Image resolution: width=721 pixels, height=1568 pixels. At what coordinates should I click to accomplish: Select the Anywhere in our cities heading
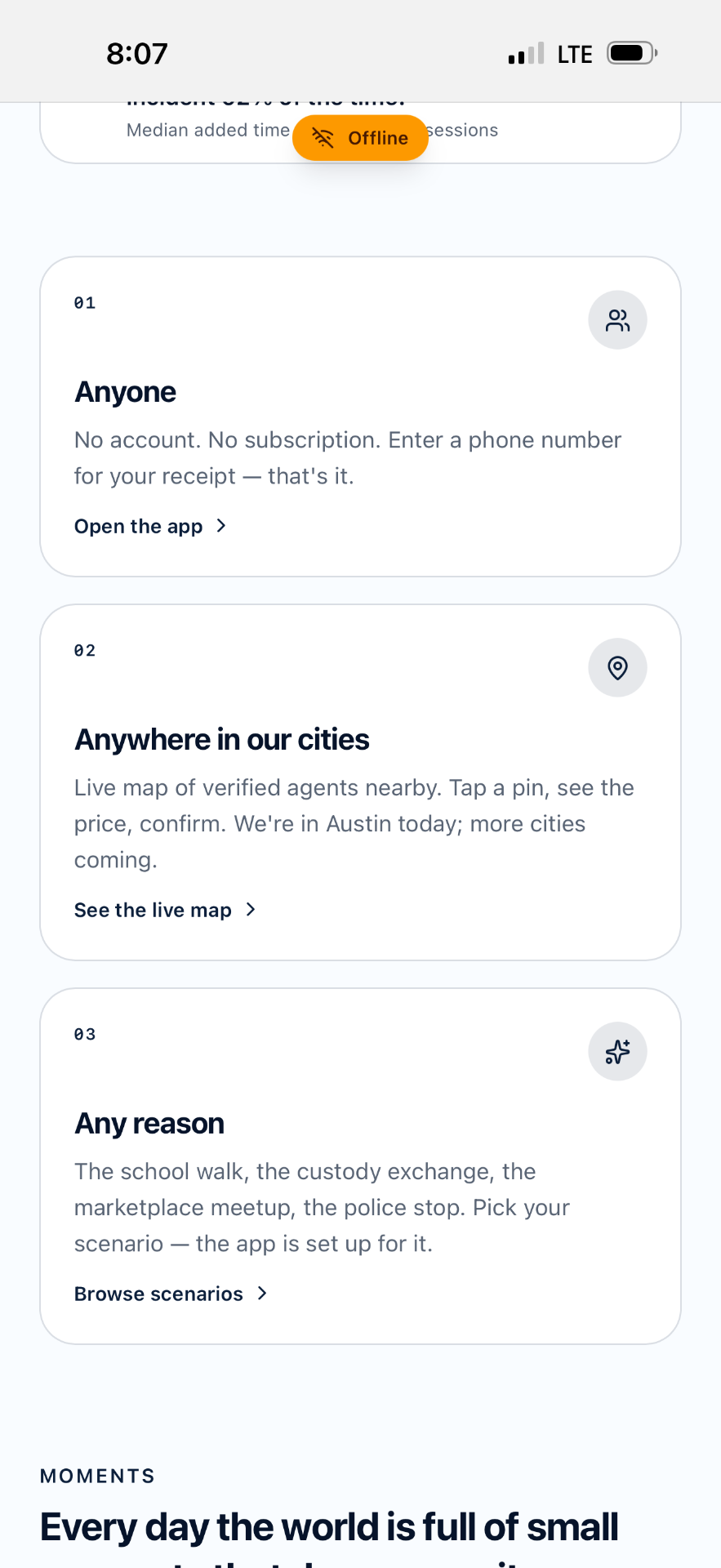tap(222, 740)
